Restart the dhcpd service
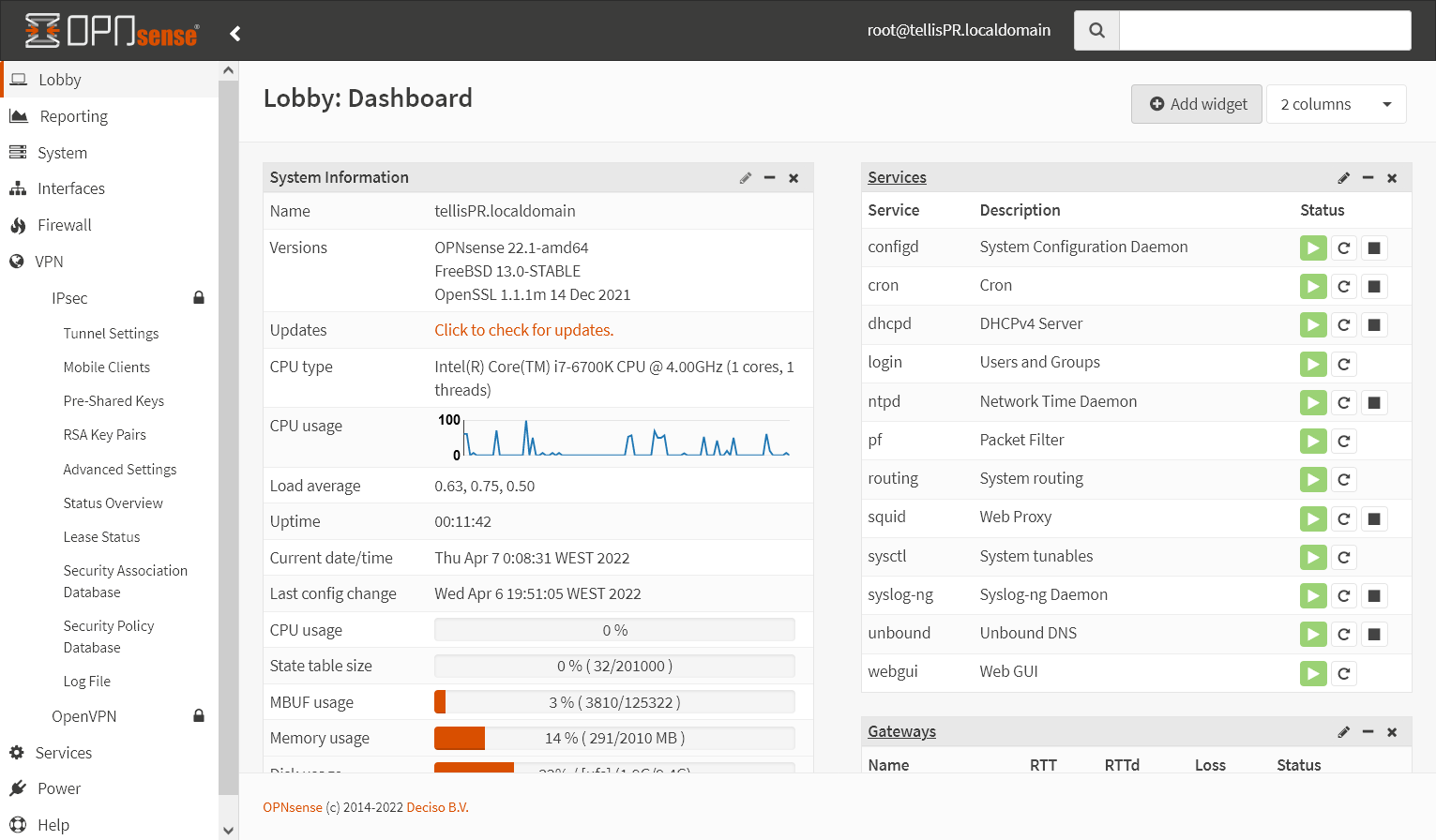This screenshot has height=840, width=1436. tap(1343, 325)
